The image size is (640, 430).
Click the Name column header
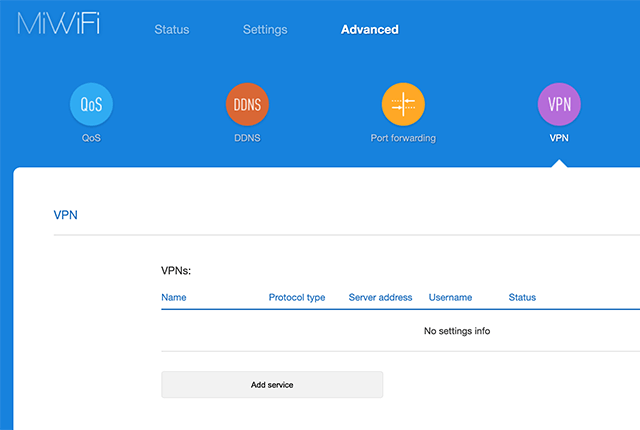pos(174,297)
